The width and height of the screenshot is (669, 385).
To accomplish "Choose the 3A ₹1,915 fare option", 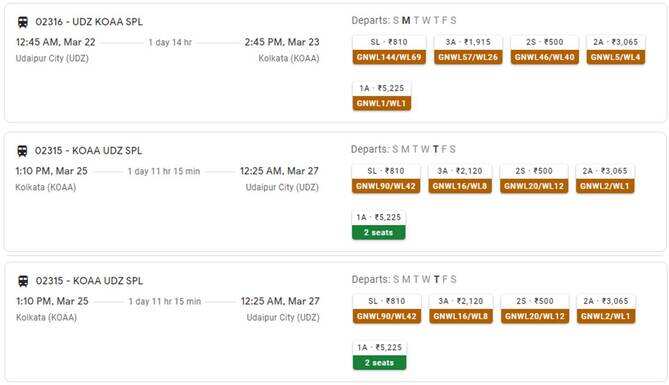I will 468,50.
